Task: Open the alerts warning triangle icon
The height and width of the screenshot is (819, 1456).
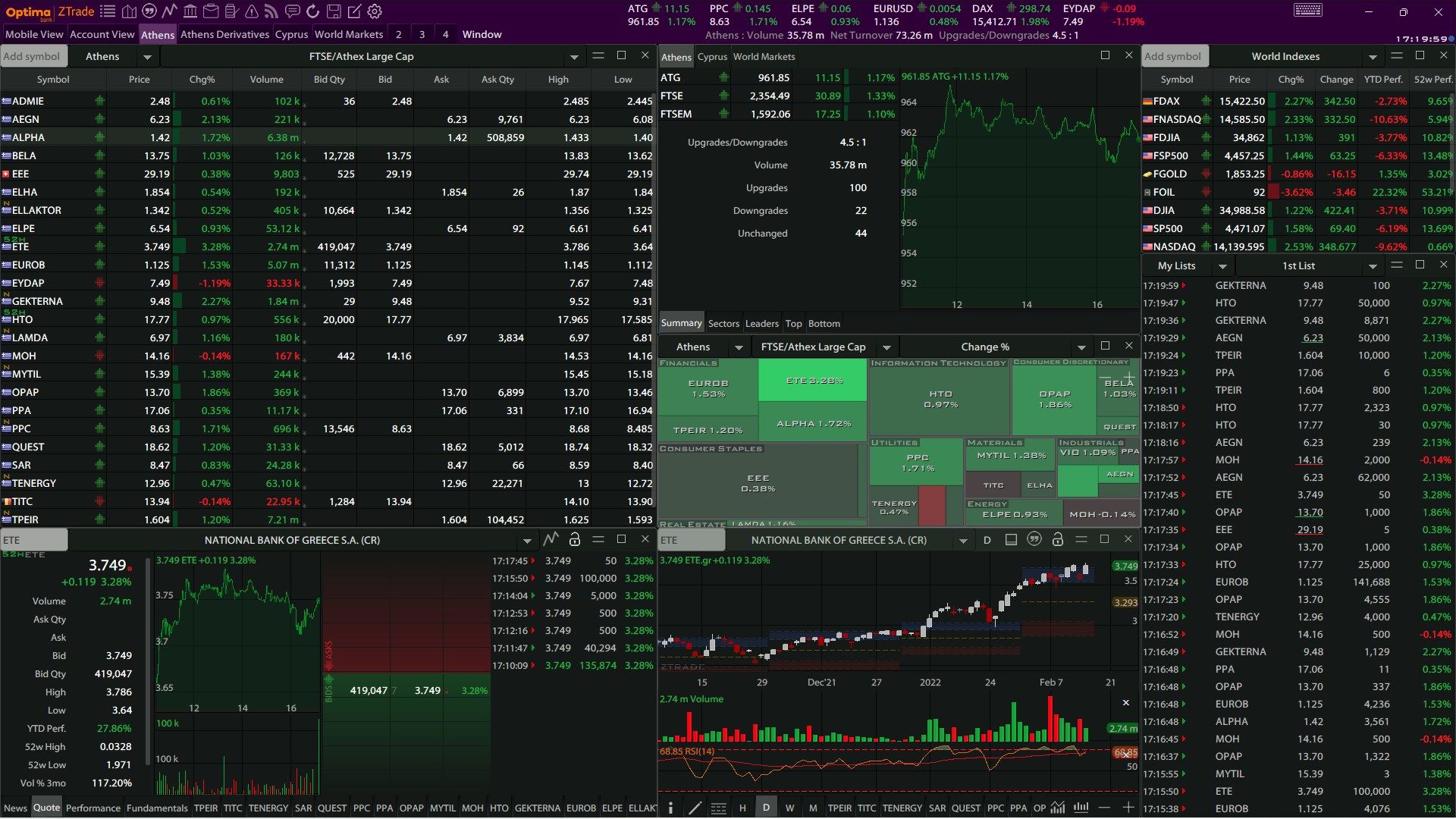Action: tap(252, 11)
